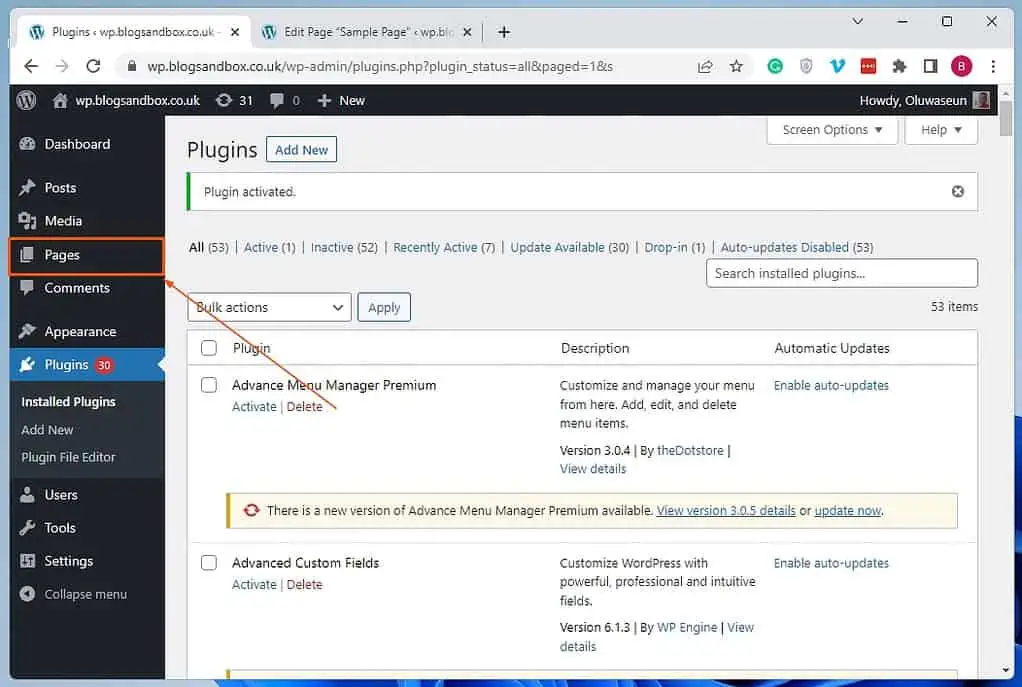Activate Advance Menu Manager Premium

coord(254,406)
